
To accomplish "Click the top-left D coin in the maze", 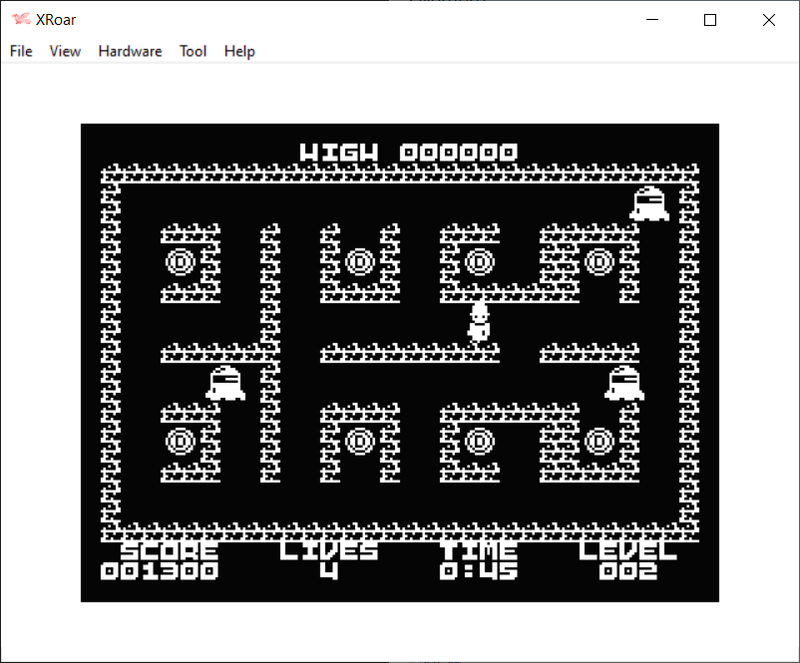I will (x=180, y=262).
